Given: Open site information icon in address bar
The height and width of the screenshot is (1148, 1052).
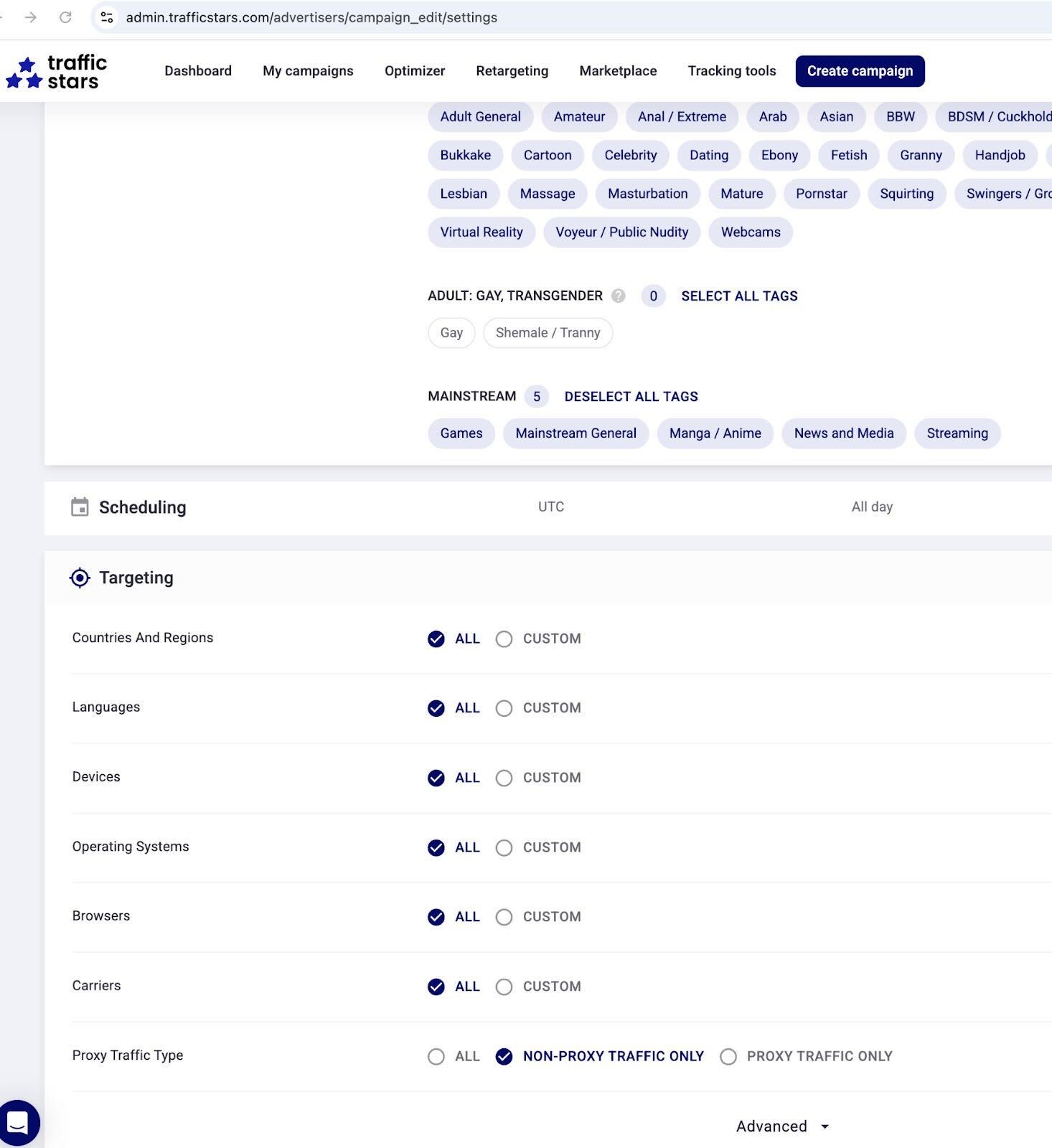Looking at the screenshot, I should [x=106, y=17].
